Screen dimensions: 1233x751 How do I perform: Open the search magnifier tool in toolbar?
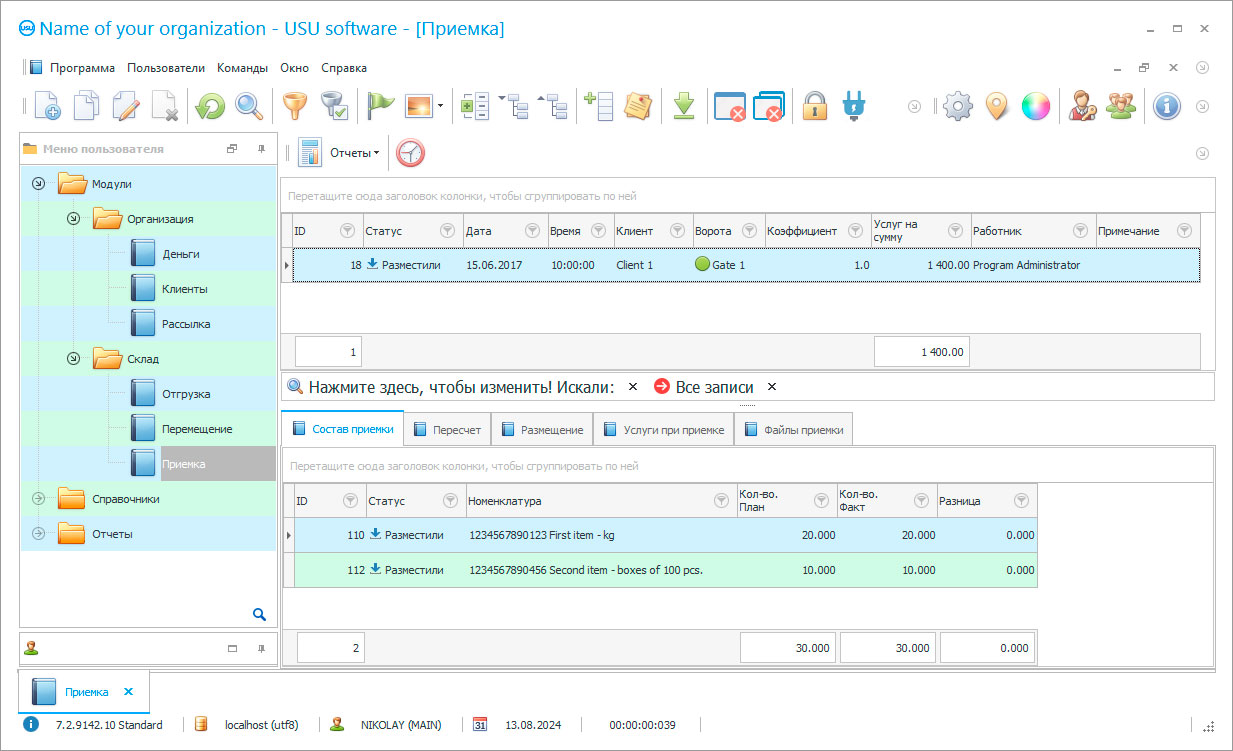point(249,106)
